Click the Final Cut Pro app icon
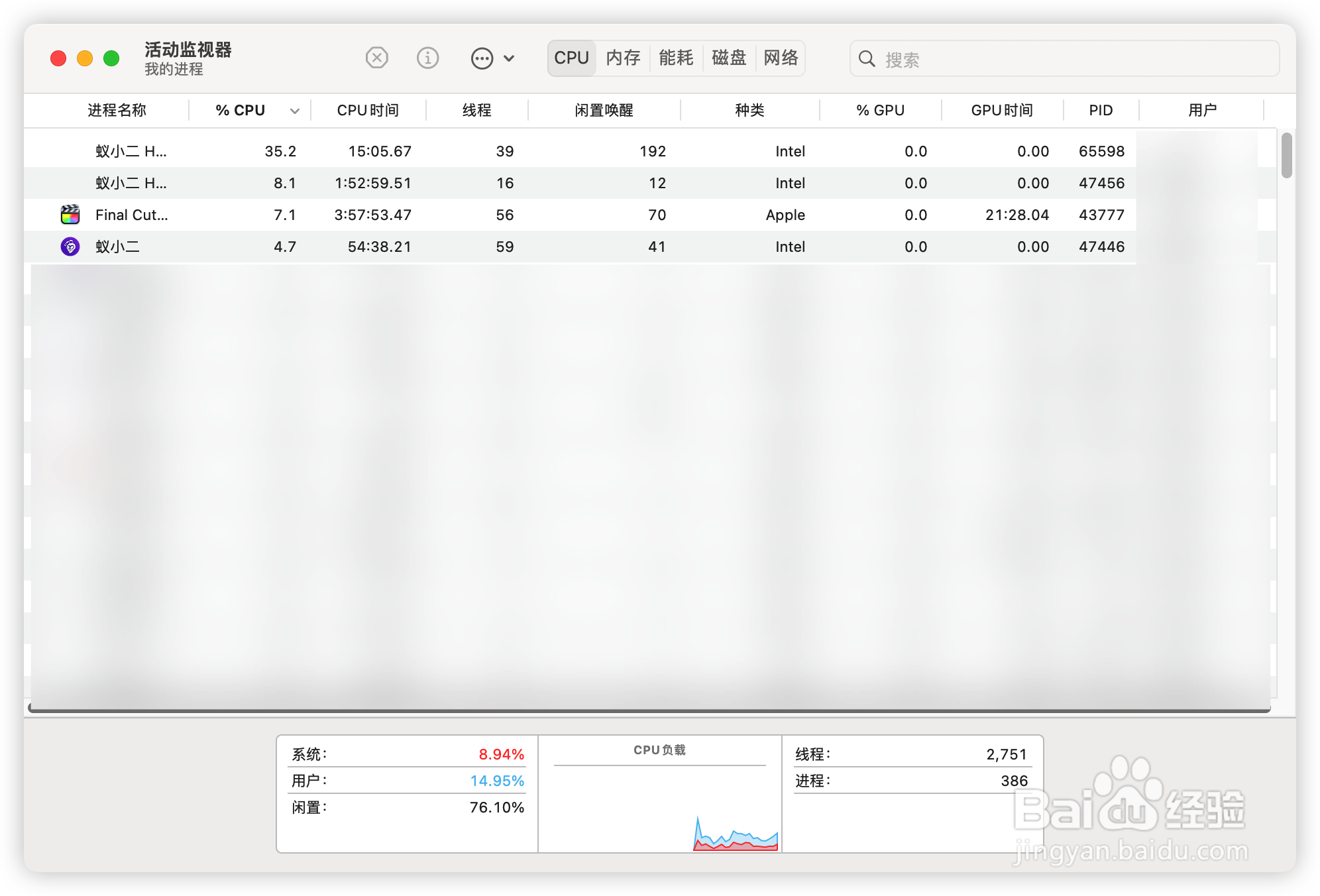Image resolution: width=1320 pixels, height=896 pixels. (70, 215)
